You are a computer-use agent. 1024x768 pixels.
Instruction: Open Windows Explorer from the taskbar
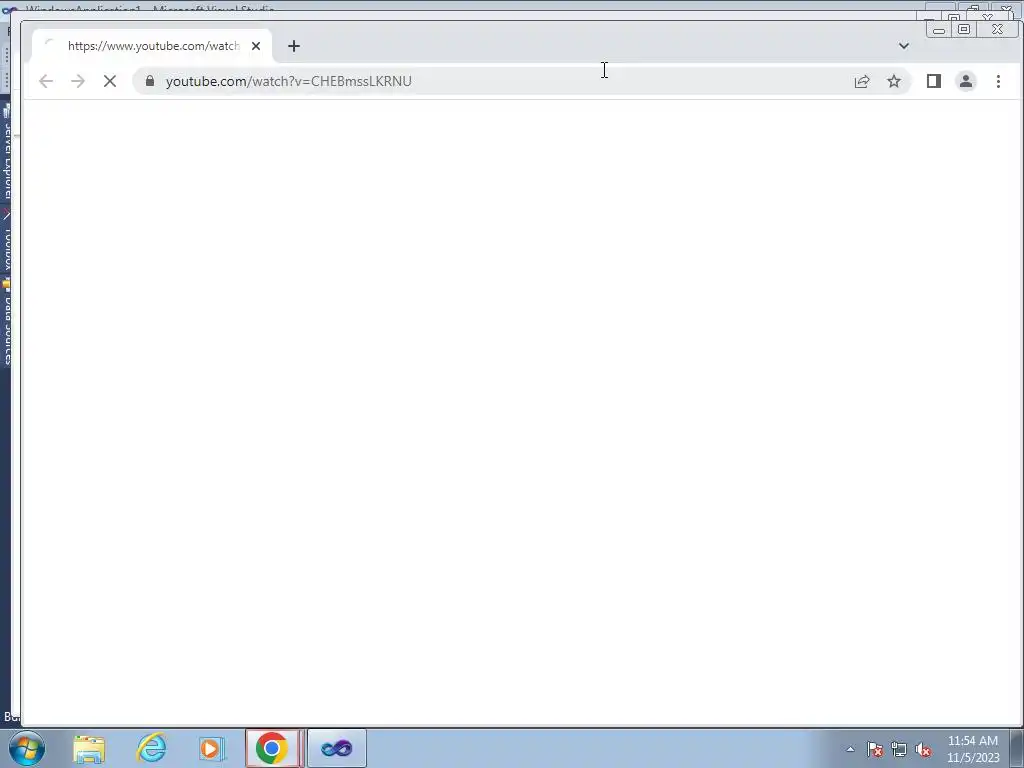89,748
